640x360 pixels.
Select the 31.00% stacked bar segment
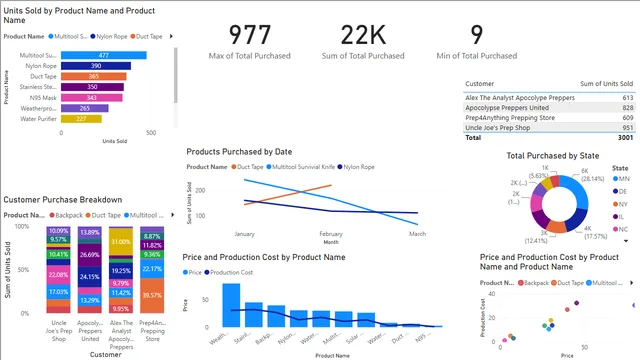121,242
